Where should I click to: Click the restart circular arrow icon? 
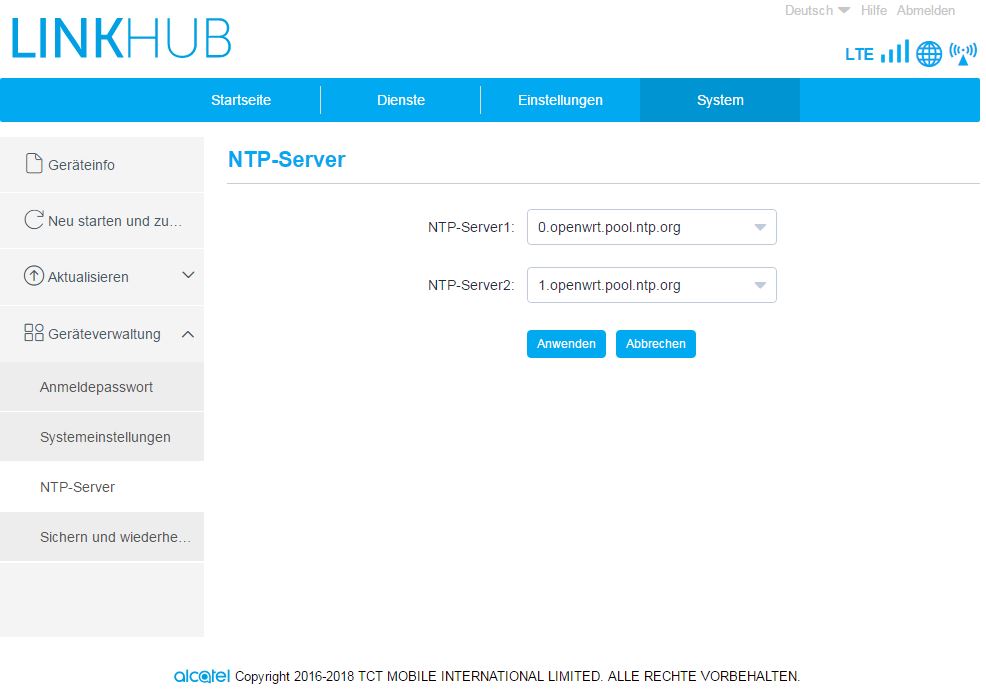tap(34, 220)
